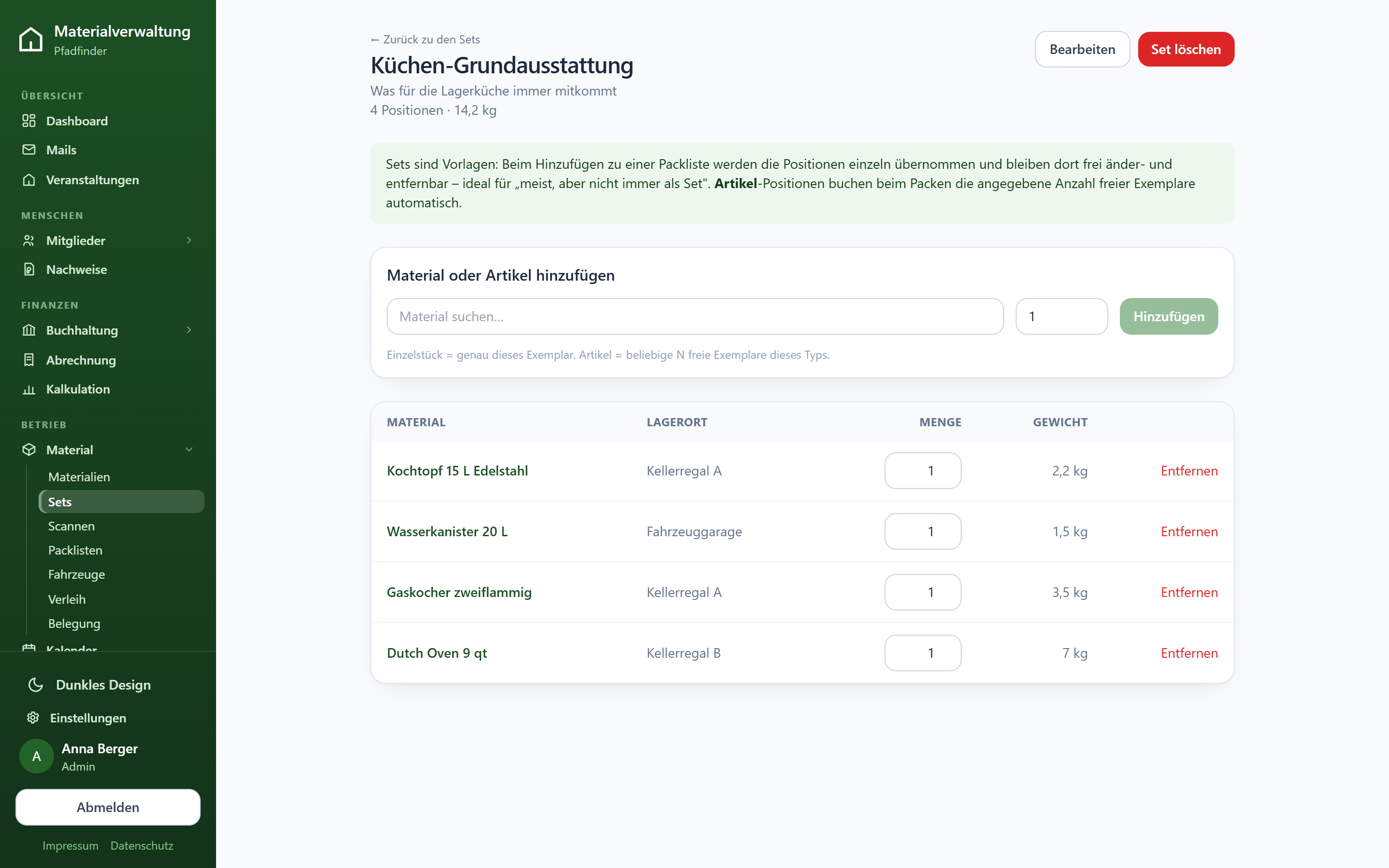Viewport: 1389px width, 868px height.
Task: Remove Gaskocher zweiflammig via Entfernen
Action: (1189, 593)
